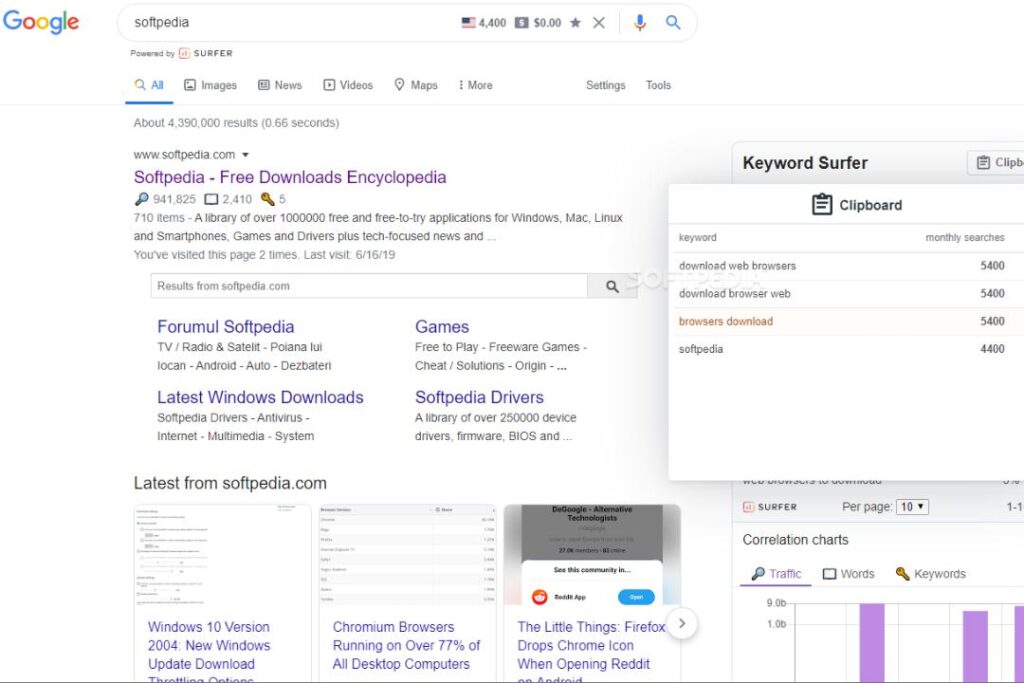Open the More search options menu
Viewport: 1024px width, 683px height.
pos(475,85)
